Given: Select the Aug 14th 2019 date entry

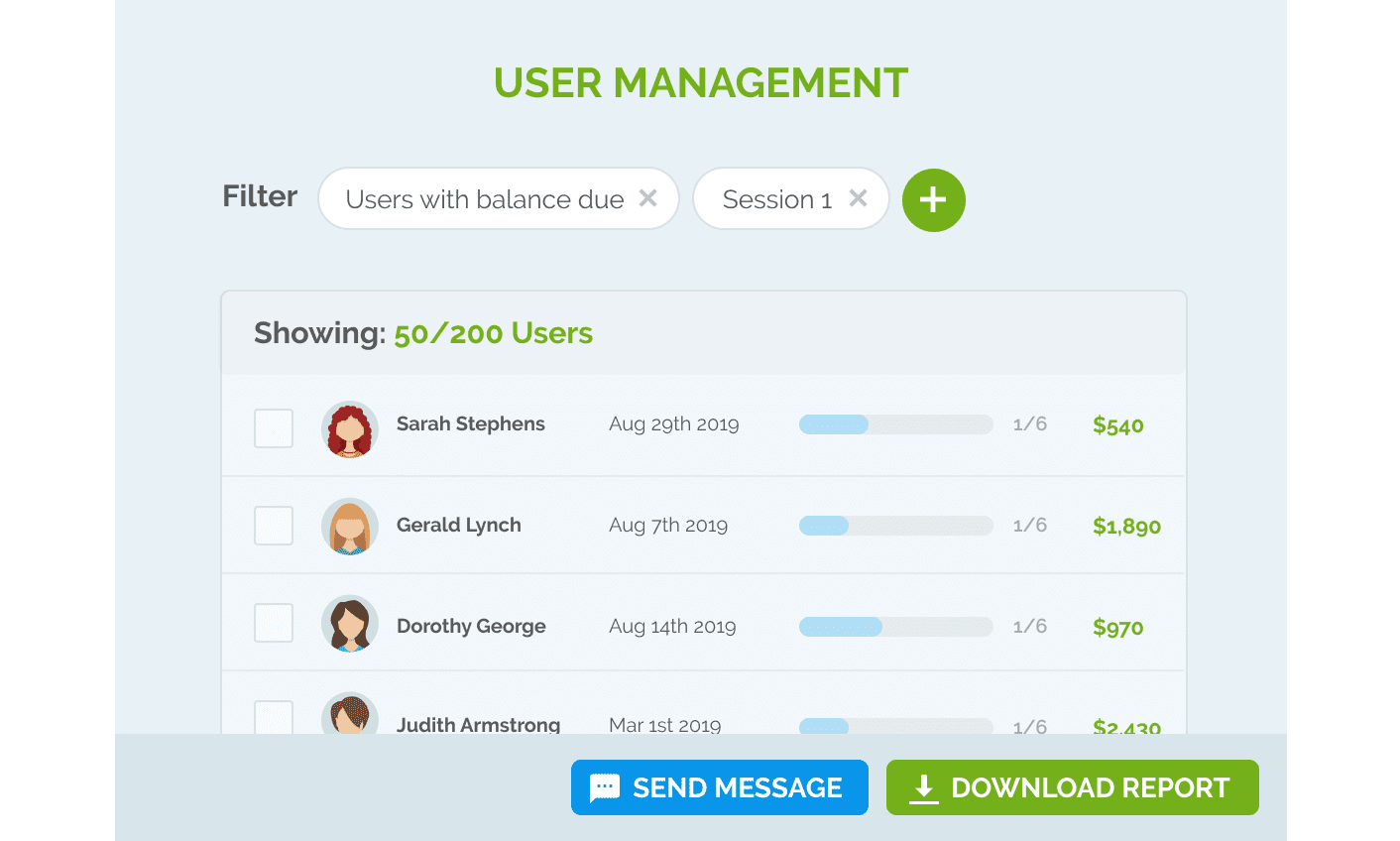Looking at the screenshot, I should (672, 627).
